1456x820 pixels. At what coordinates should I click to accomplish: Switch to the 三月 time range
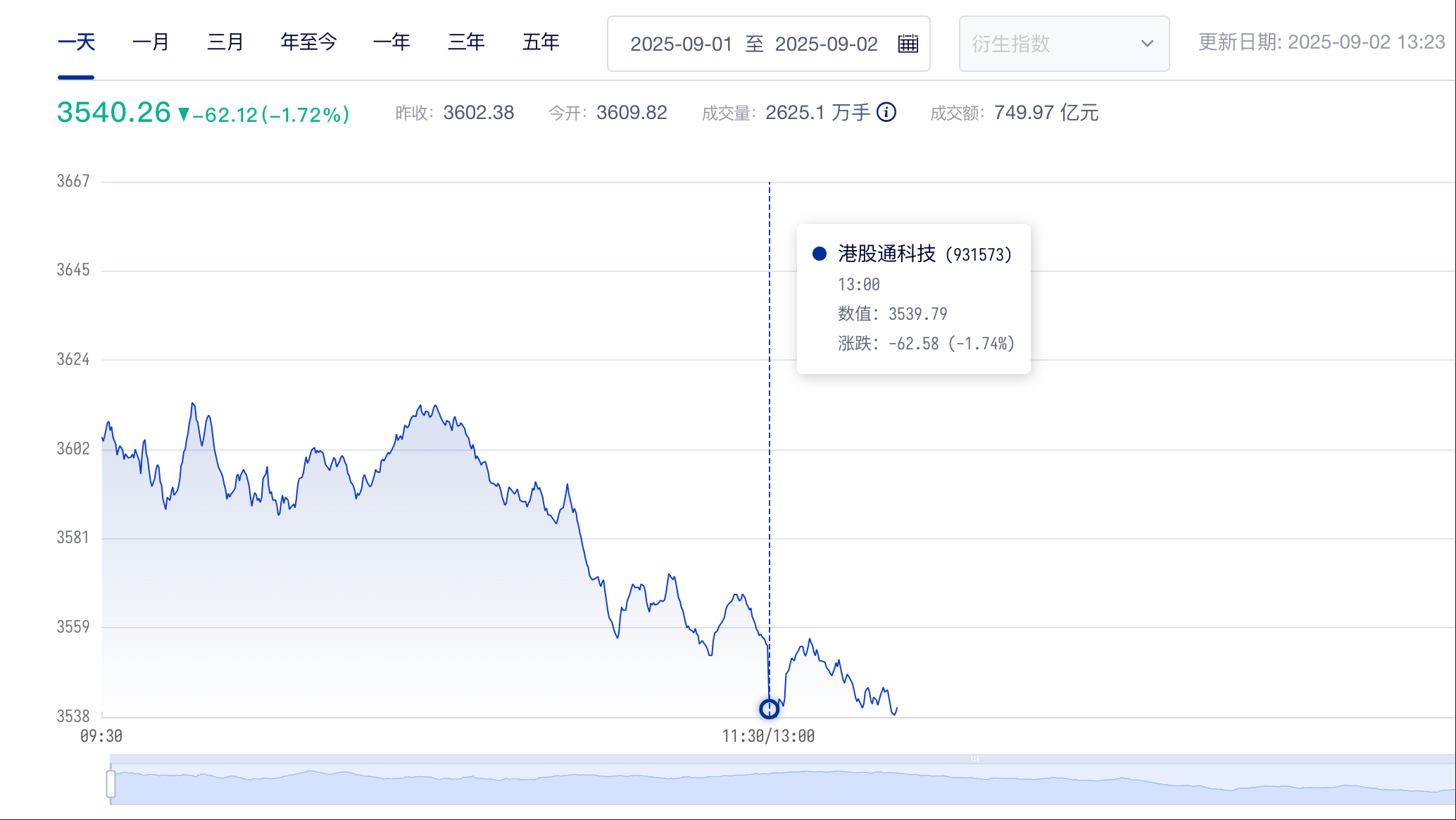click(x=225, y=42)
